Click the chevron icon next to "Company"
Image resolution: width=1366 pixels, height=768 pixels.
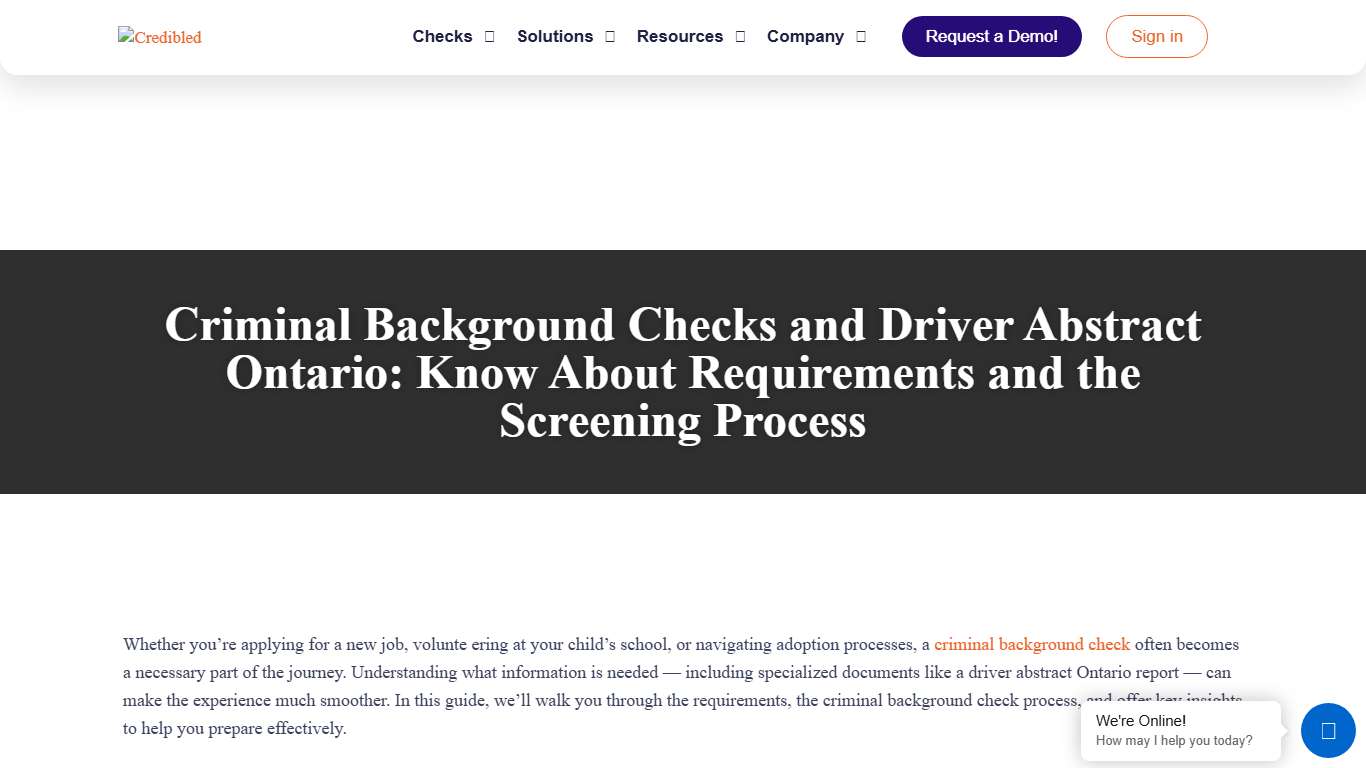pos(861,36)
